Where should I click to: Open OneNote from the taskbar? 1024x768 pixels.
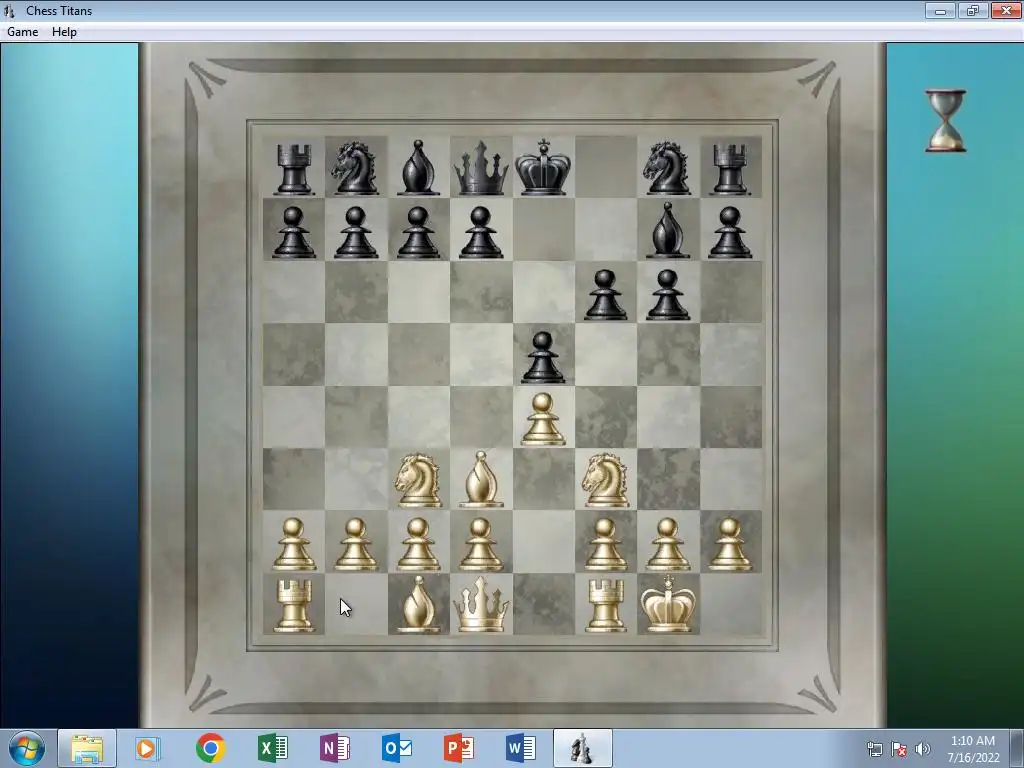[334, 748]
